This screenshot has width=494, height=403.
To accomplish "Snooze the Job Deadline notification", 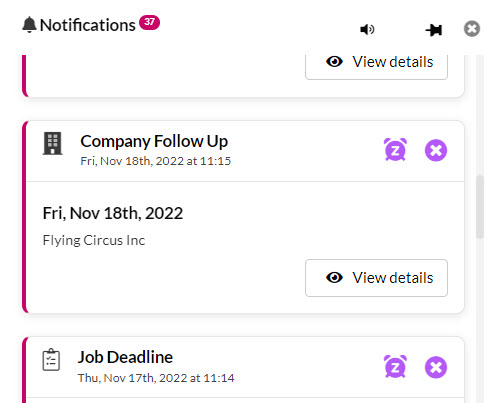I will 395,367.
